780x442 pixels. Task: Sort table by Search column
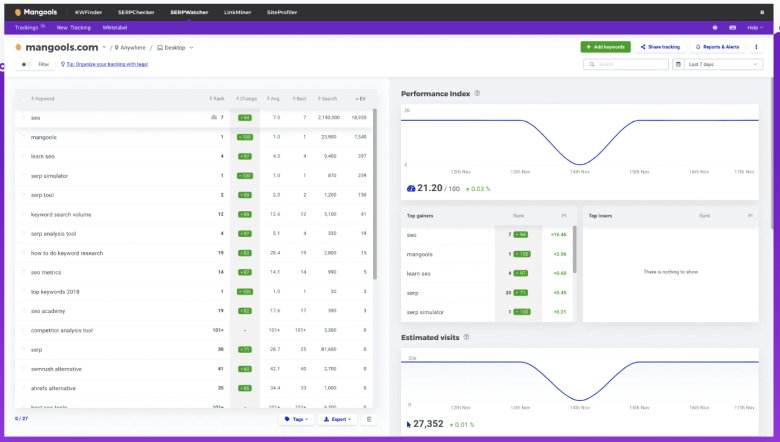click(327, 98)
